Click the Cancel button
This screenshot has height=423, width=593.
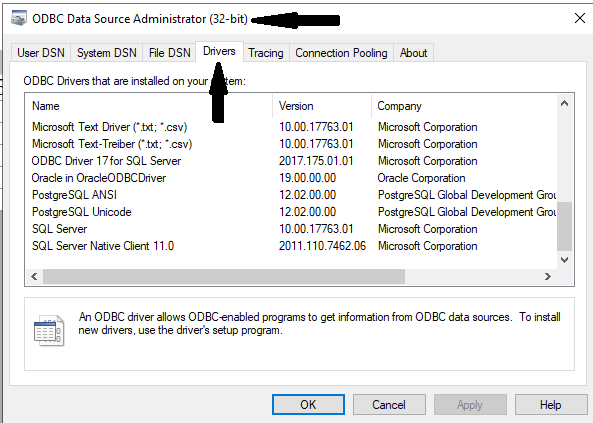click(x=389, y=404)
